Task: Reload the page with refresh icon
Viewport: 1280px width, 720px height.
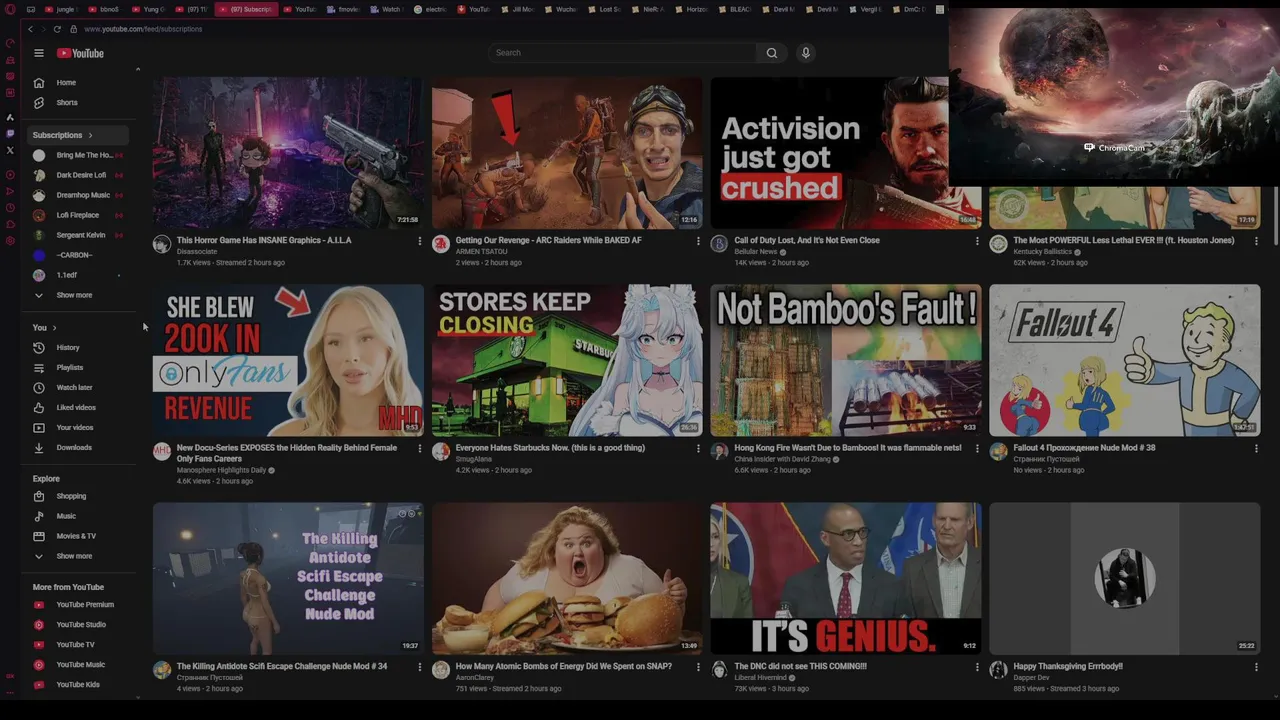Action: tap(57, 29)
